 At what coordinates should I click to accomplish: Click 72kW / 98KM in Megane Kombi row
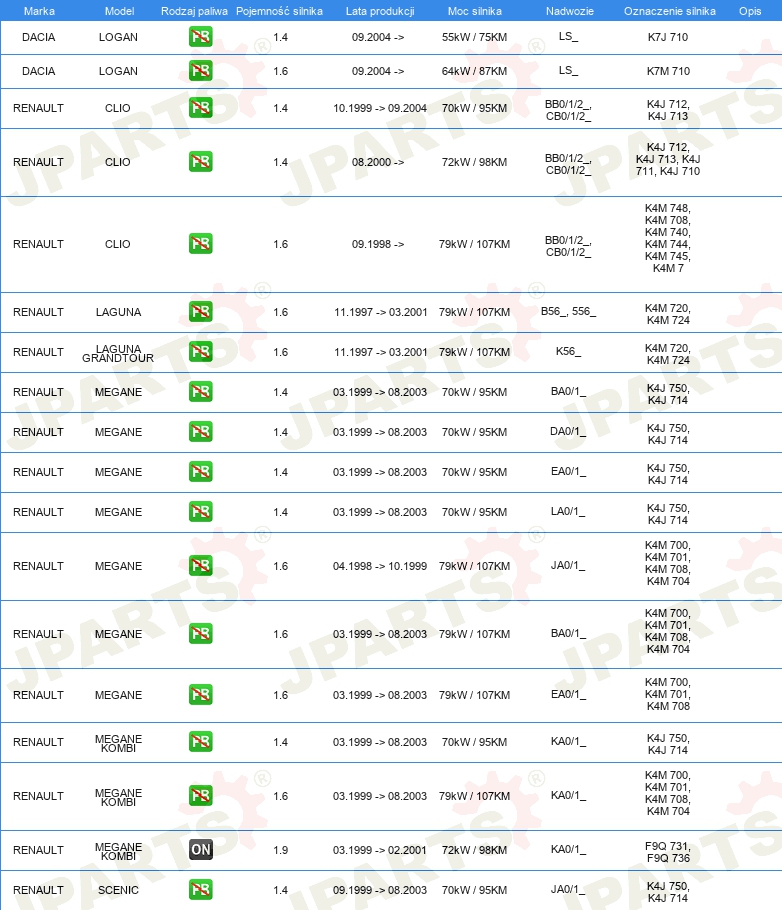[x=474, y=850]
